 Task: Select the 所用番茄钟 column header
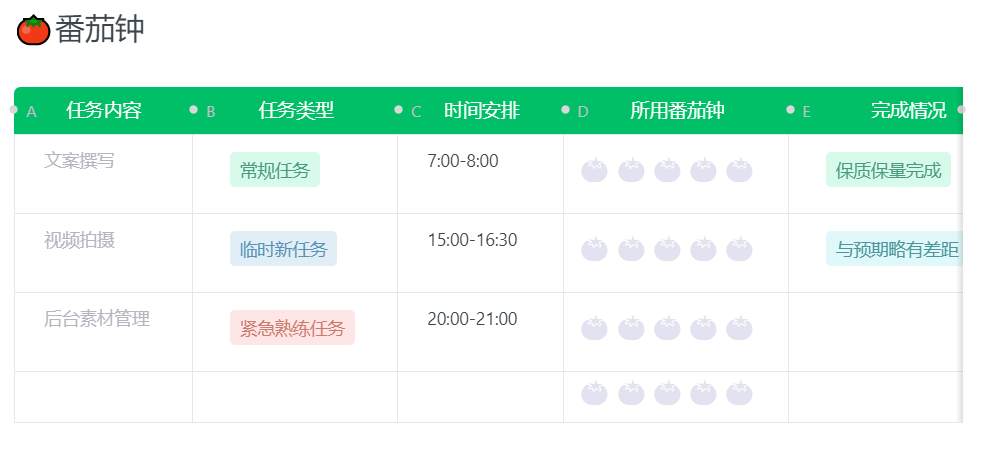(x=676, y=111)
